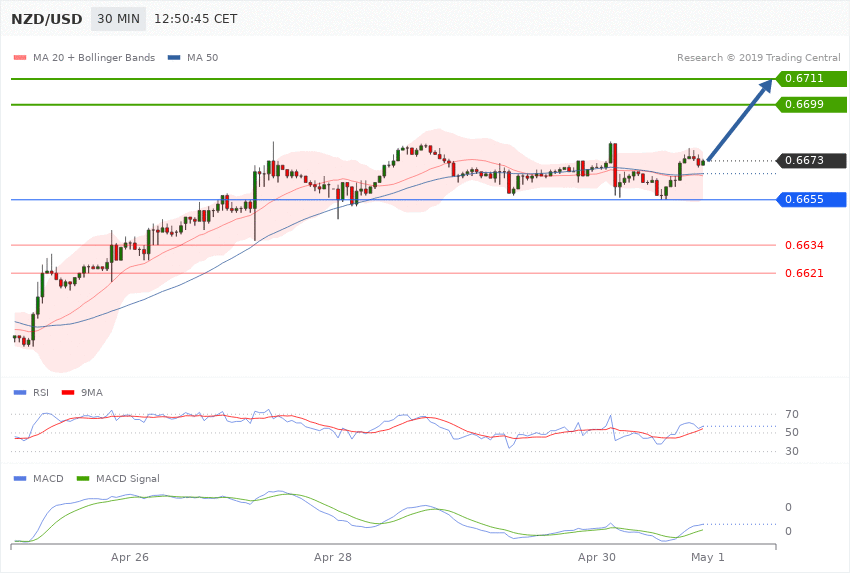
Task: Click the 0.6621 red support label
Action: click(804, 273)
